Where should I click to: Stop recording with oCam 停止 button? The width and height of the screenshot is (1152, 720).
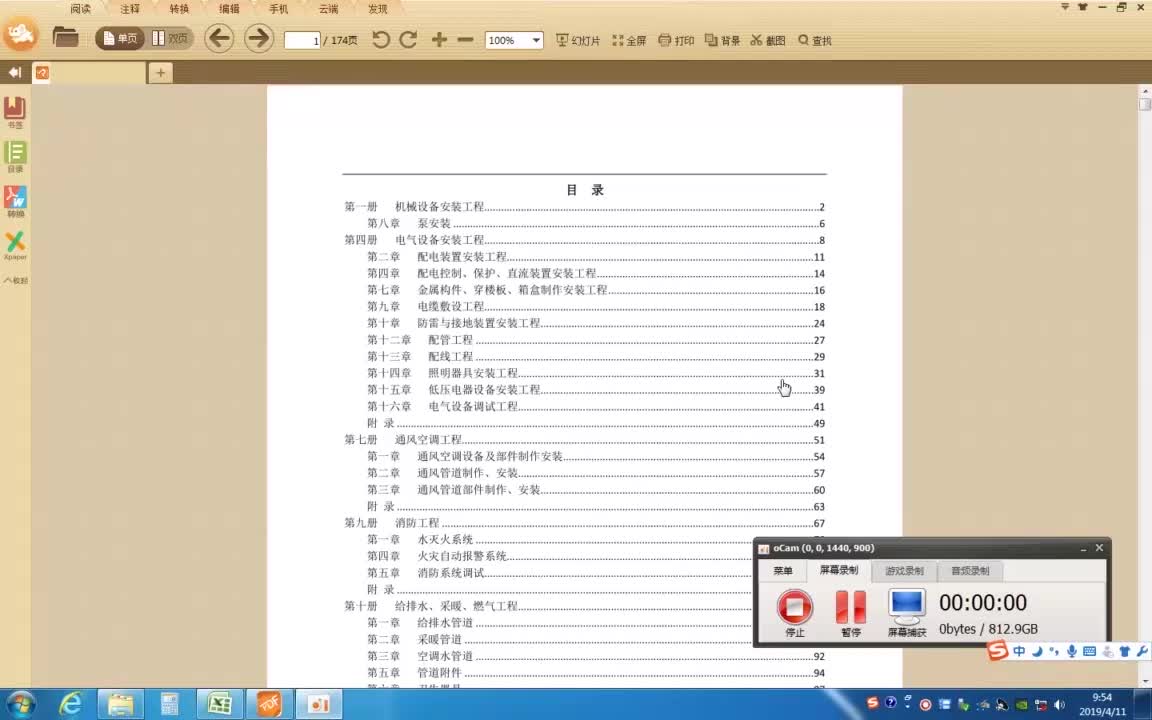795,613
